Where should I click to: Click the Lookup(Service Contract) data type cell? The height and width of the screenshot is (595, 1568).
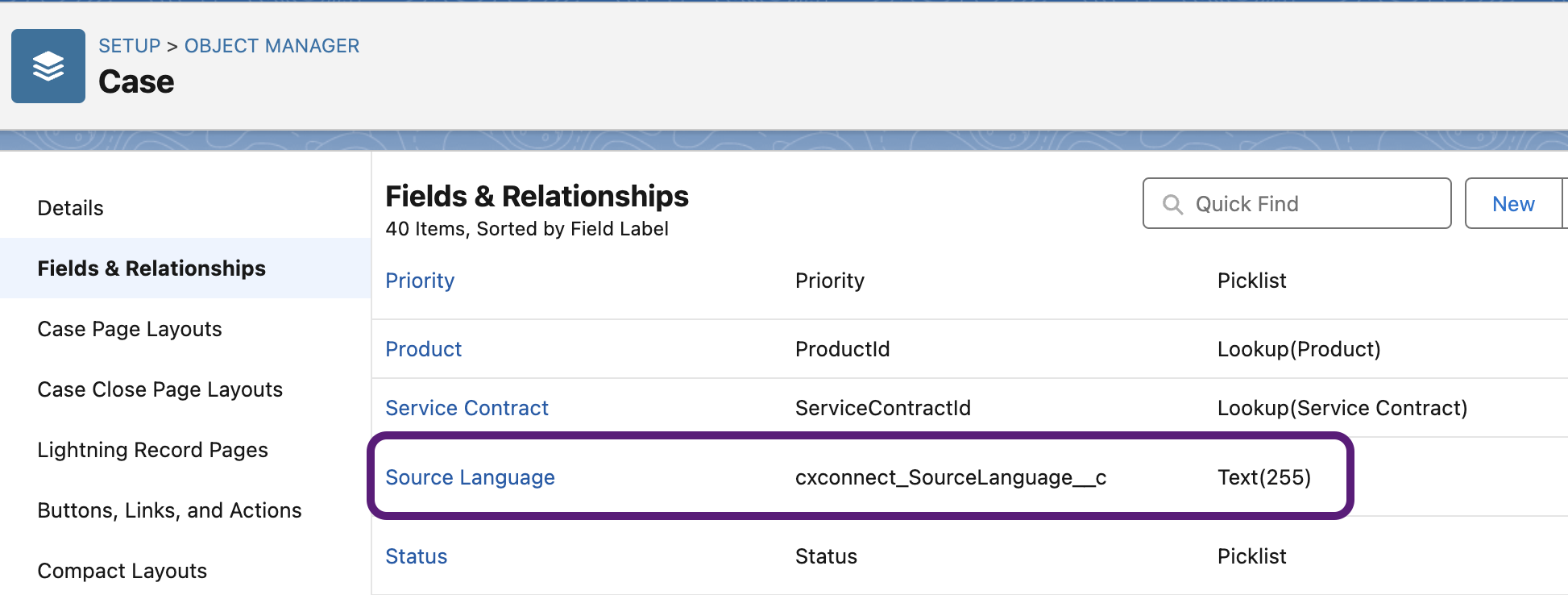1342,408
